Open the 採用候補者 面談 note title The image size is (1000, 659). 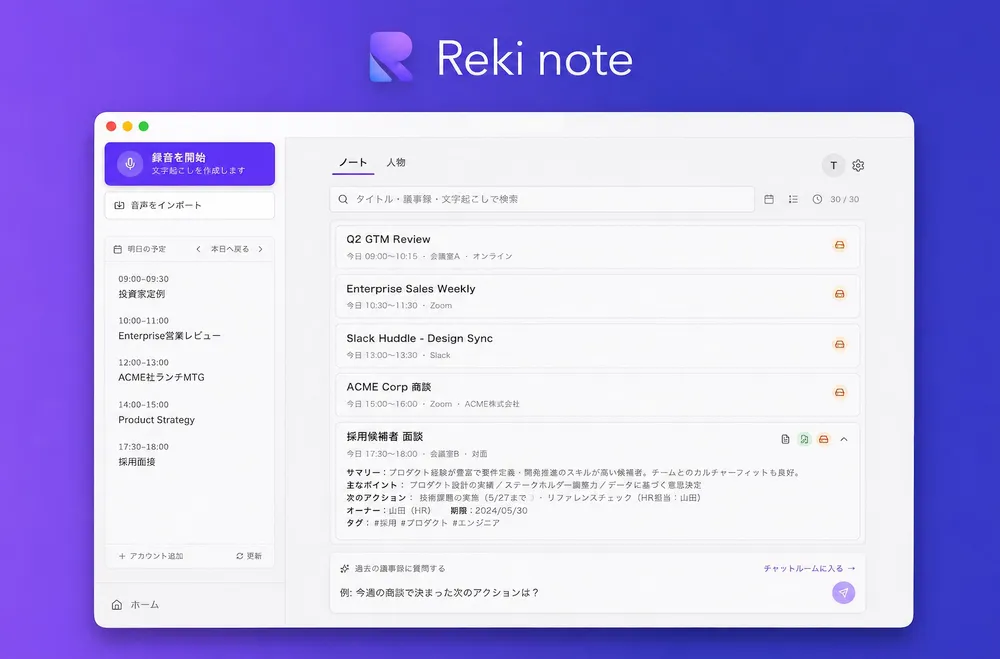[x=385, y=437]
